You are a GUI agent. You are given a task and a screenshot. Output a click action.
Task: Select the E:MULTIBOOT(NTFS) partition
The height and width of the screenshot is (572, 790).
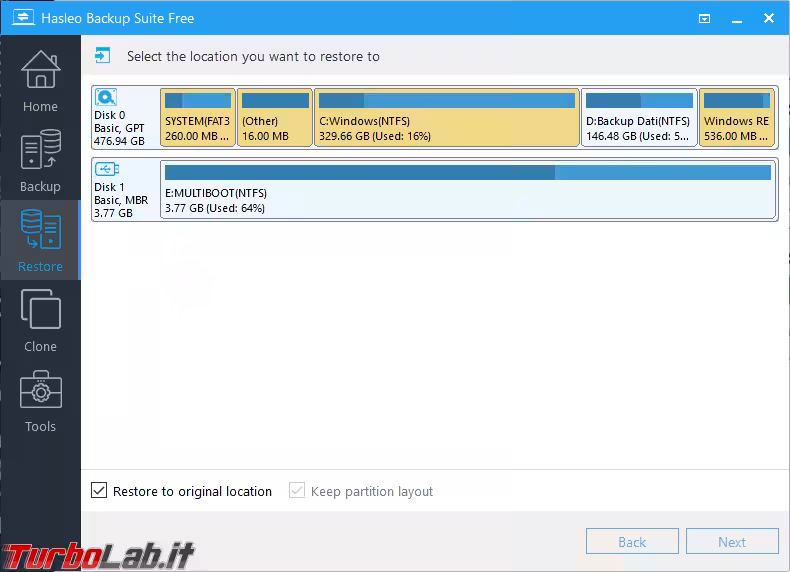click(468, 189)
